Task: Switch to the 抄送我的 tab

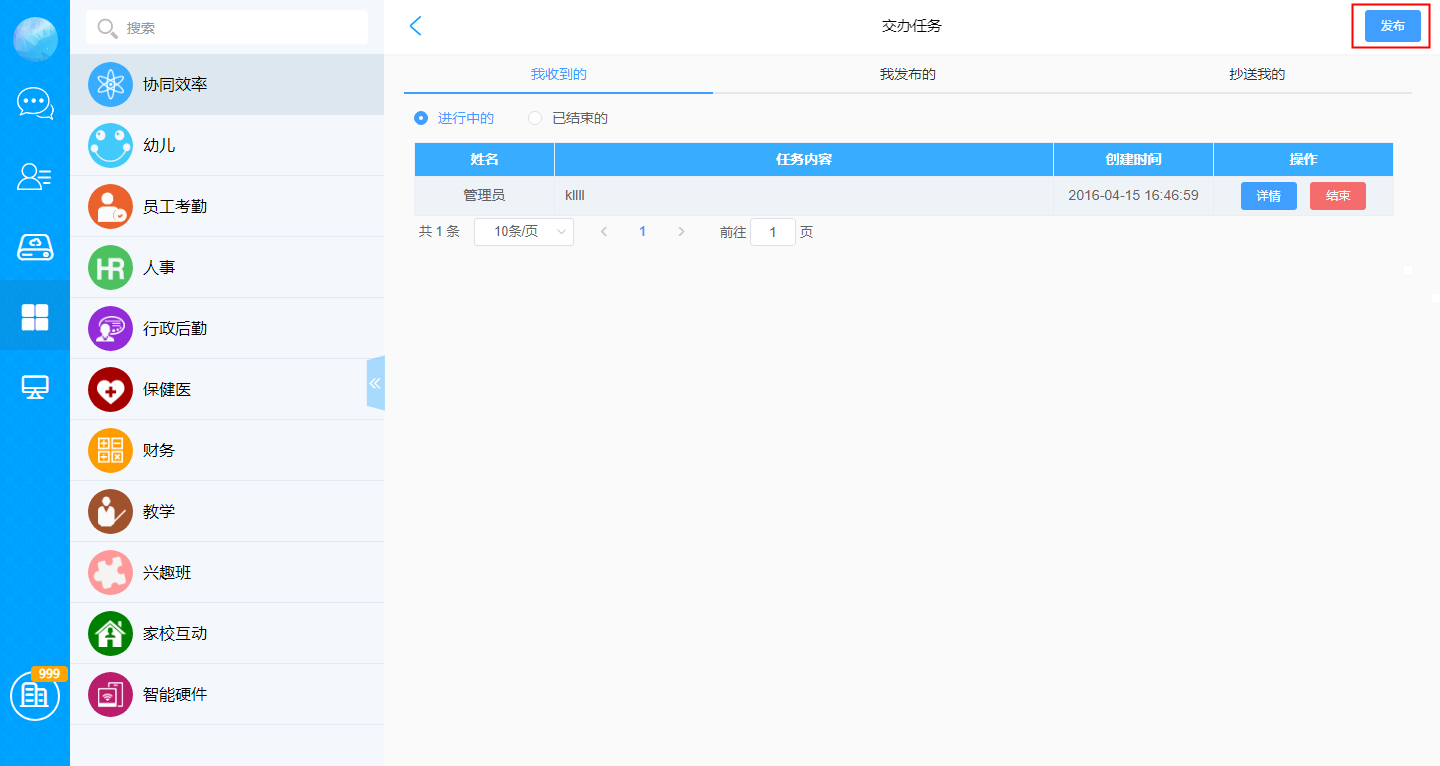Action: point(1256,75)
